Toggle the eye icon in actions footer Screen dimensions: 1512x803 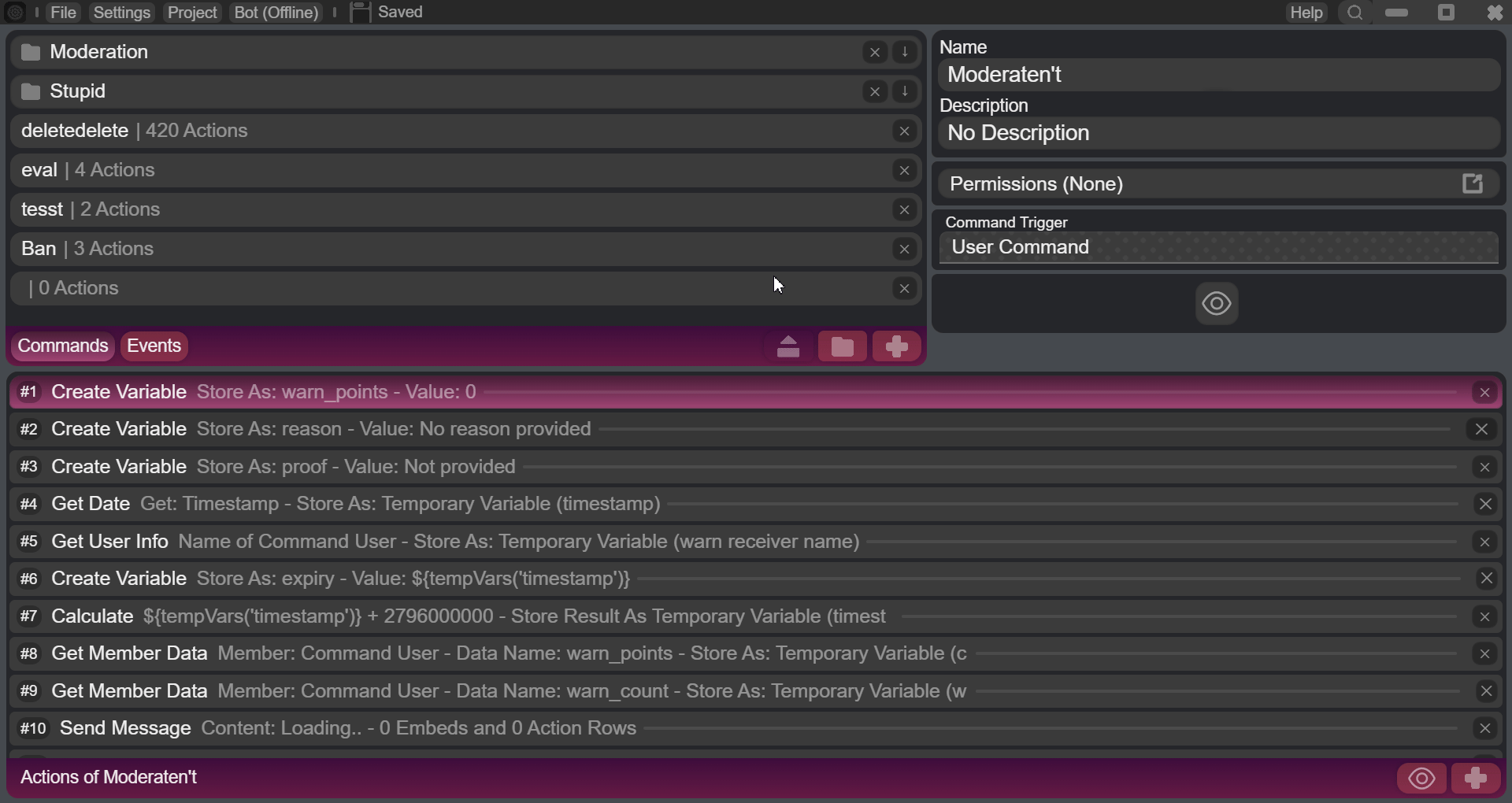coord(1421,779)
